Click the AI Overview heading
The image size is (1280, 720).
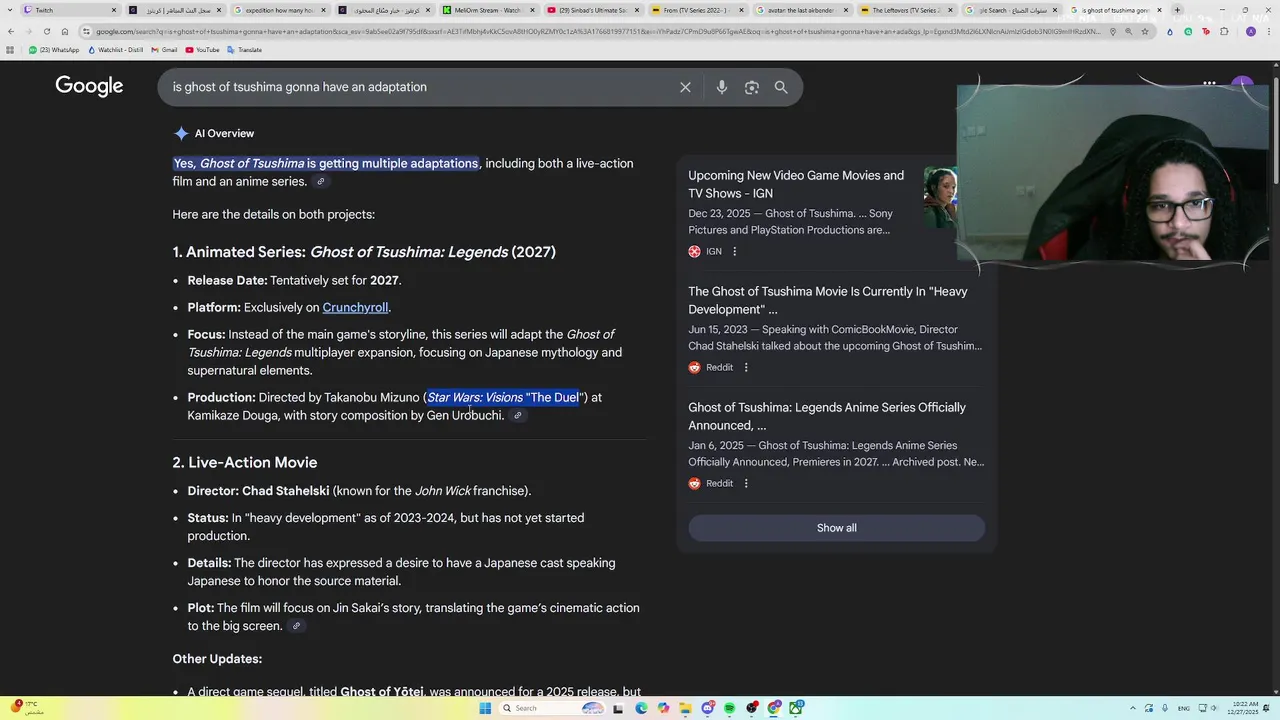pos(224,133)
